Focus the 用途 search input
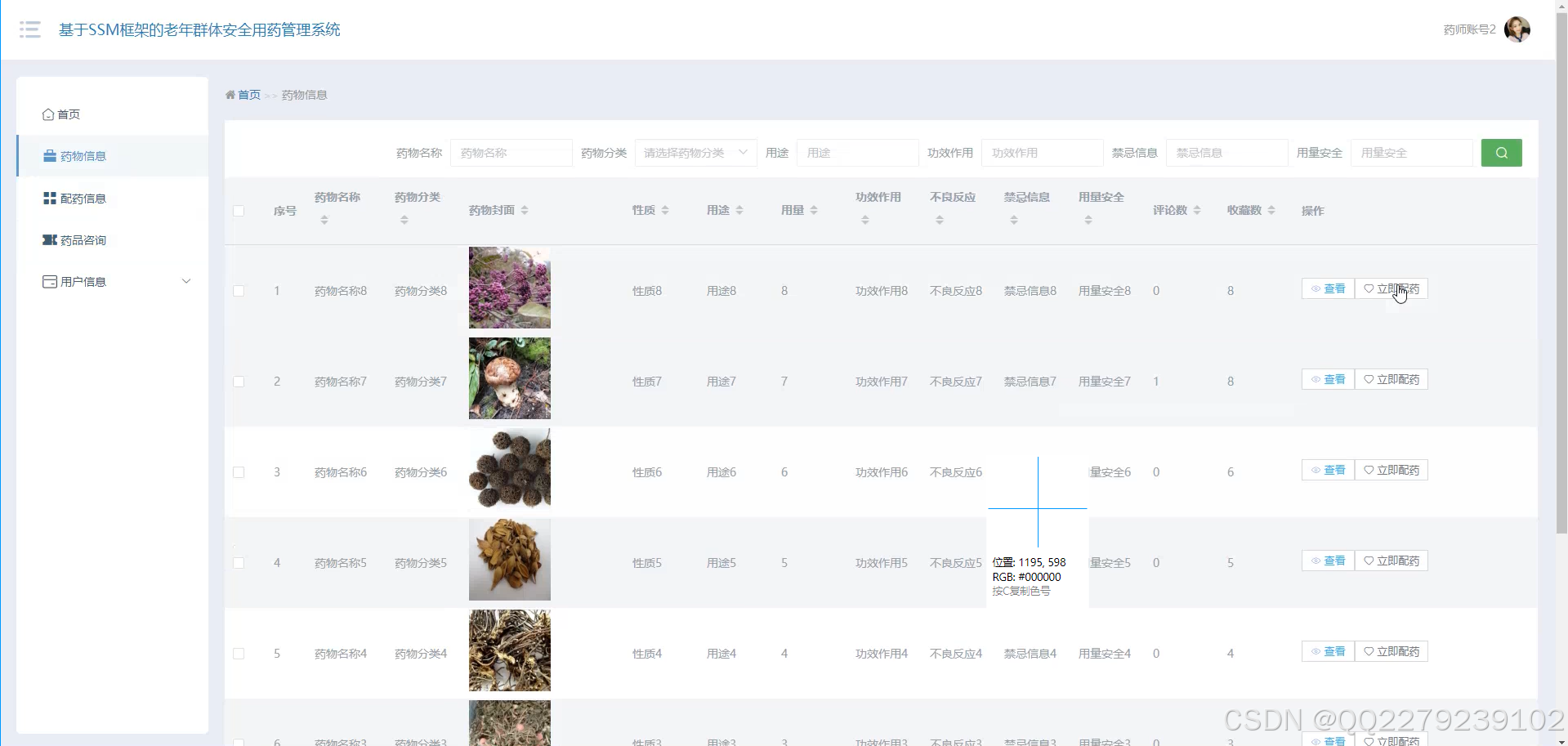This screenshot has height=746, width=1568. 858,153
